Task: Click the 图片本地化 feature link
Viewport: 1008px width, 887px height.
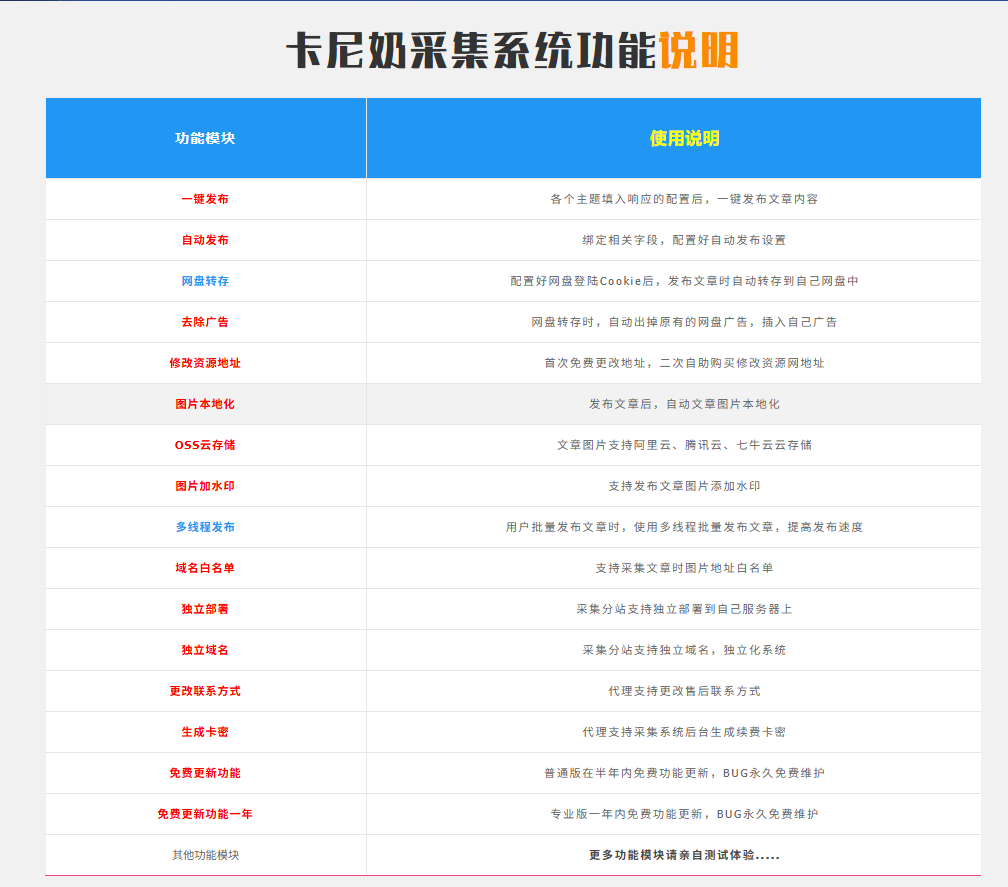Action: (x=205, y=403)
